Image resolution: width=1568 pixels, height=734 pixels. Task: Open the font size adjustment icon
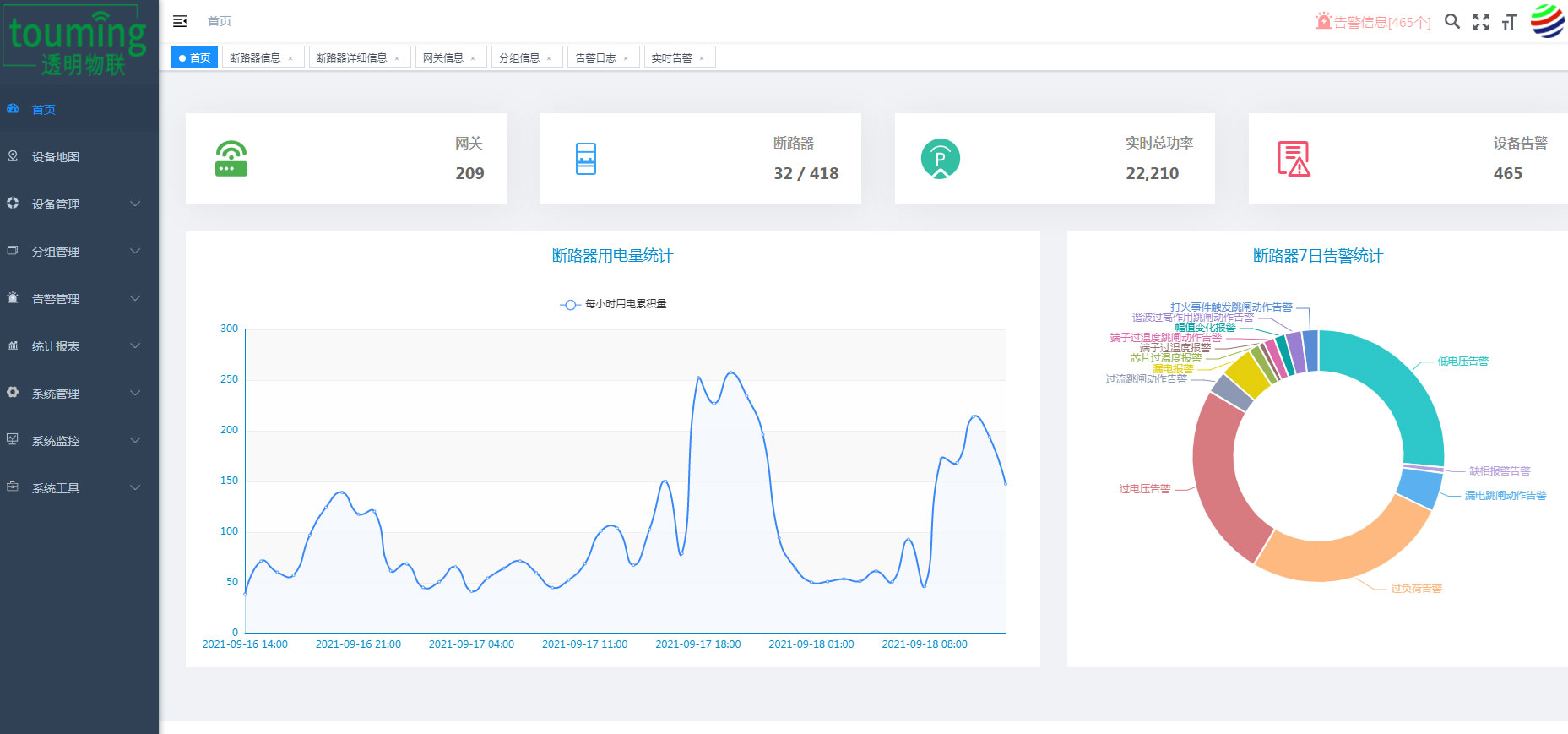pos(1510,22)
